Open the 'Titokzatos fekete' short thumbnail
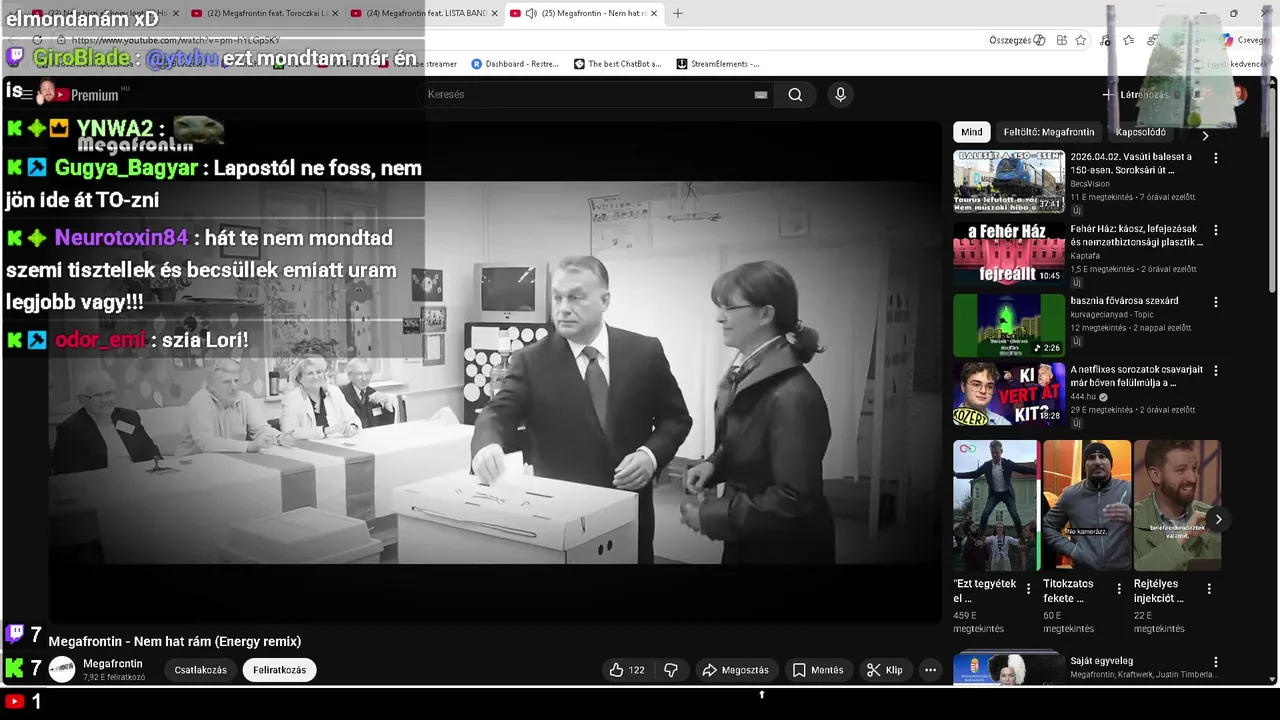 [1087, 505]
